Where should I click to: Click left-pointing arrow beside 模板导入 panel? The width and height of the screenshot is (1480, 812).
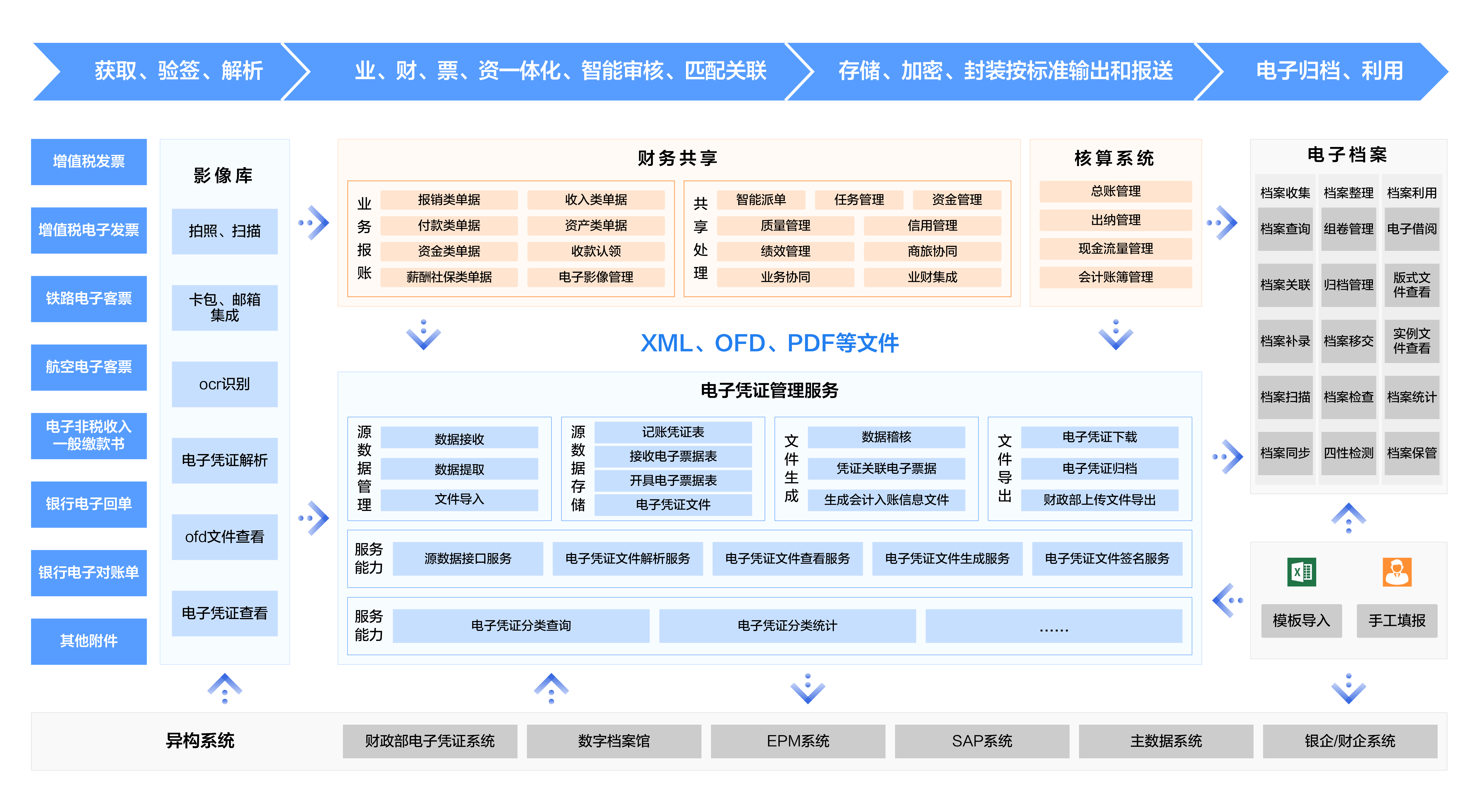tap(1227, 601)
